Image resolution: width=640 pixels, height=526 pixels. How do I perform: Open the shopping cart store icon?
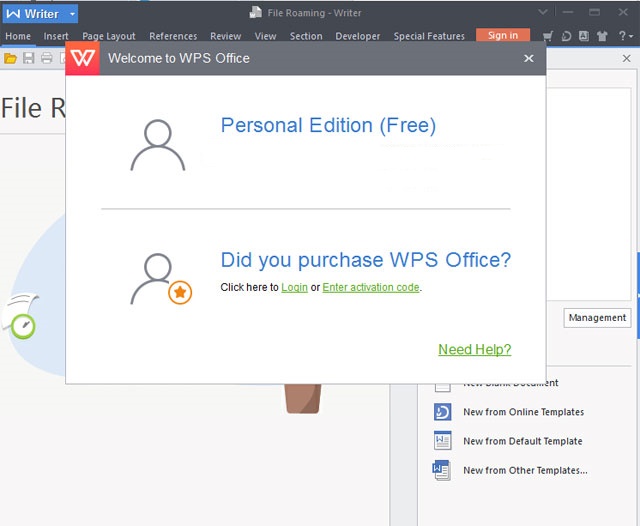[548, 36]
